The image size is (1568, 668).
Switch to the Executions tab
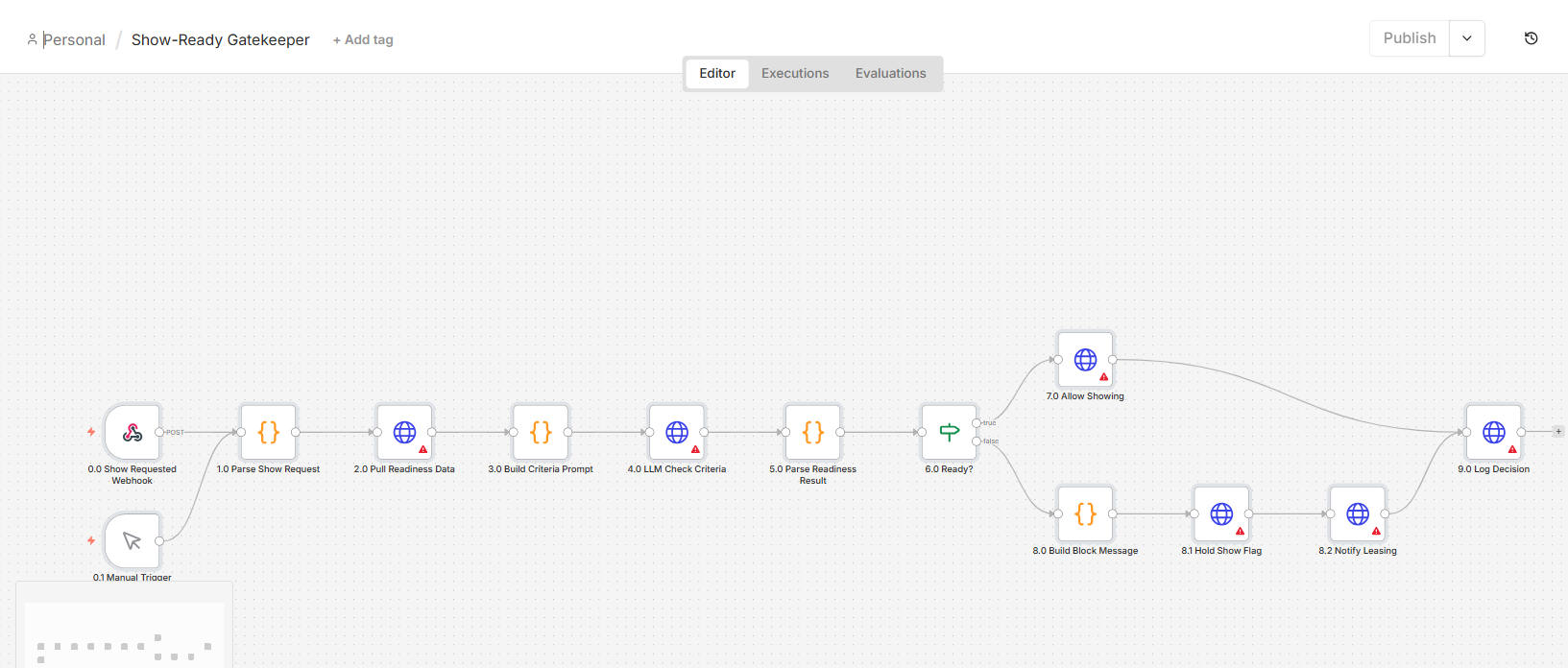795,74
